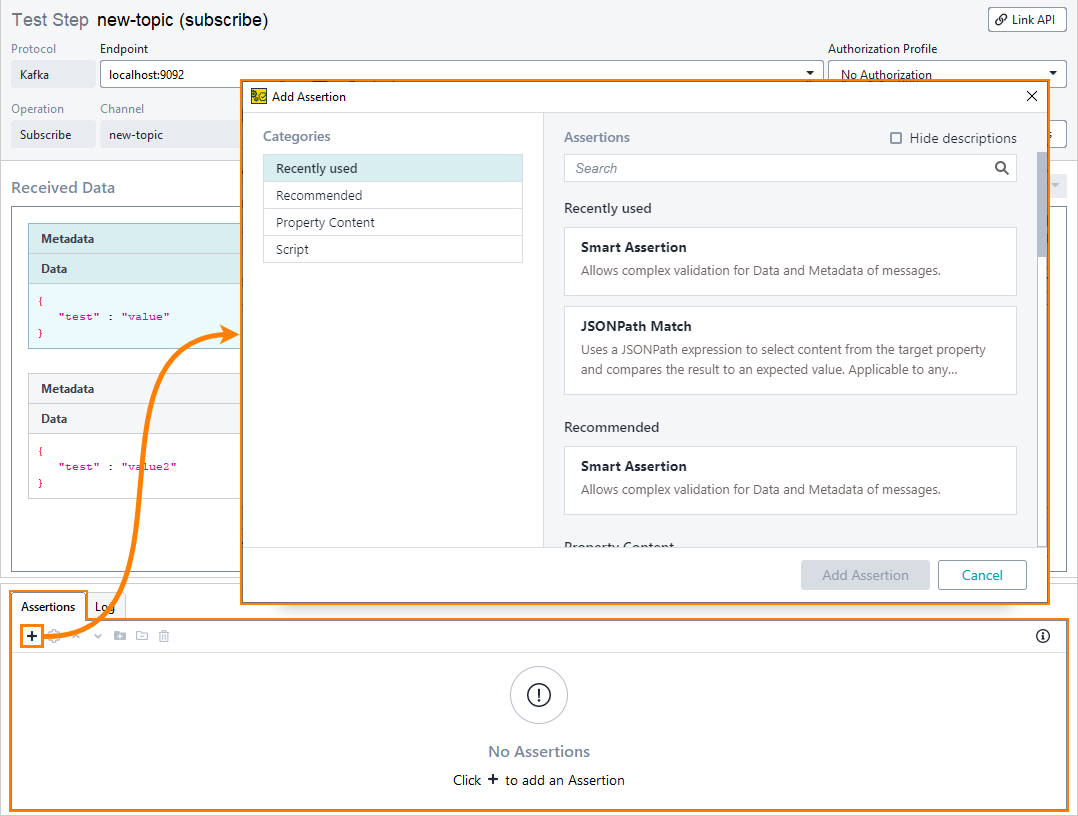The height and width of the screenshot is (816, 1078).
Task: Open assertion settings via the gear icon
Action: coord(54,636)
